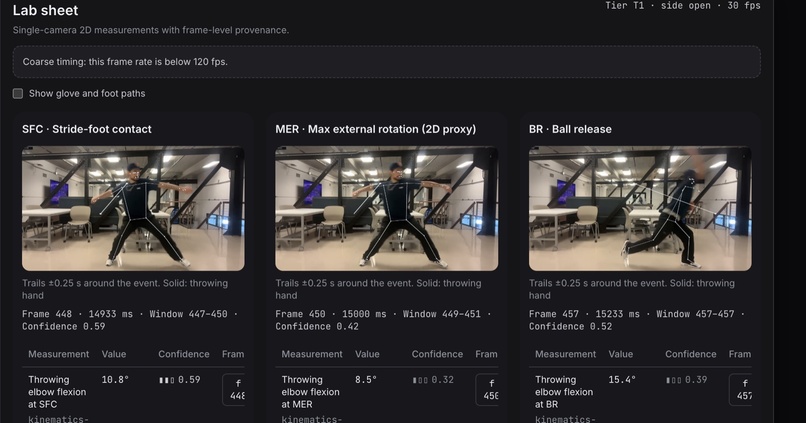The height and width of the screenshot is (423, 806).
Task: Click trails caption under SFC thumbnail
Action: pyautogui.click(x=125, y=289)
